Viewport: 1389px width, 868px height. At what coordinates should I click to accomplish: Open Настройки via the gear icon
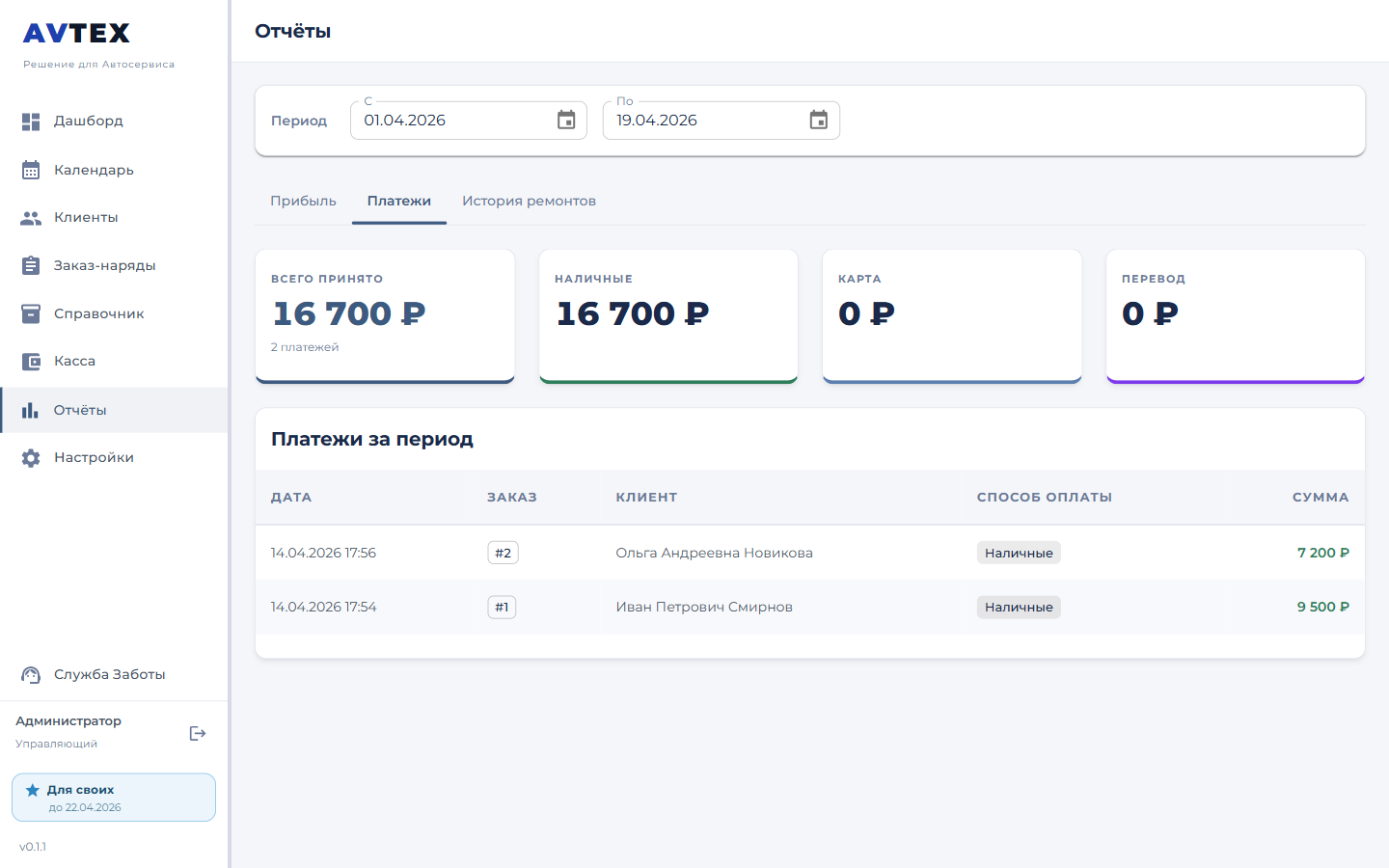tap(28, 456)
